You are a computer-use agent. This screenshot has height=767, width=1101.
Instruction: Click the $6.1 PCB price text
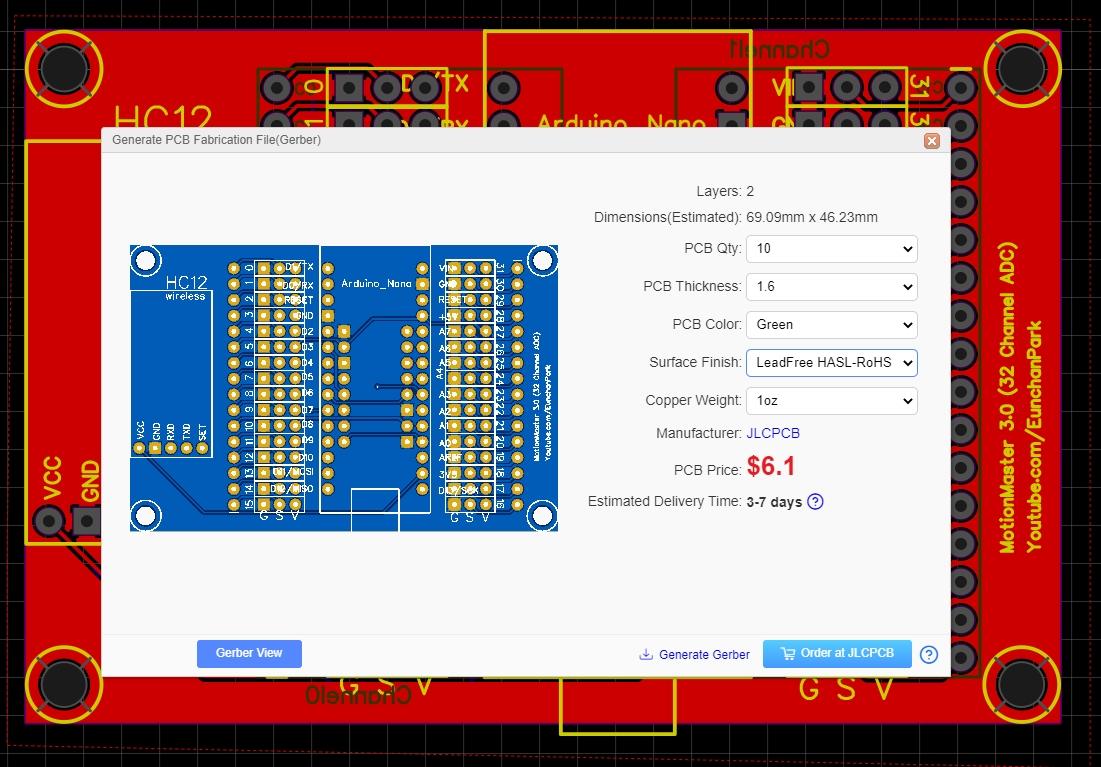tap(770, 466)
